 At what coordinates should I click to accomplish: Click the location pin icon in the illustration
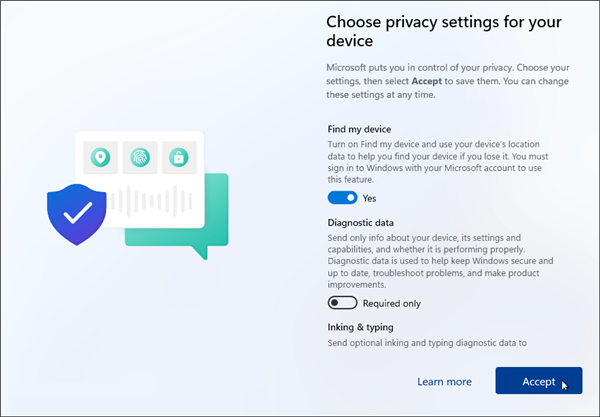coord(100,157)
